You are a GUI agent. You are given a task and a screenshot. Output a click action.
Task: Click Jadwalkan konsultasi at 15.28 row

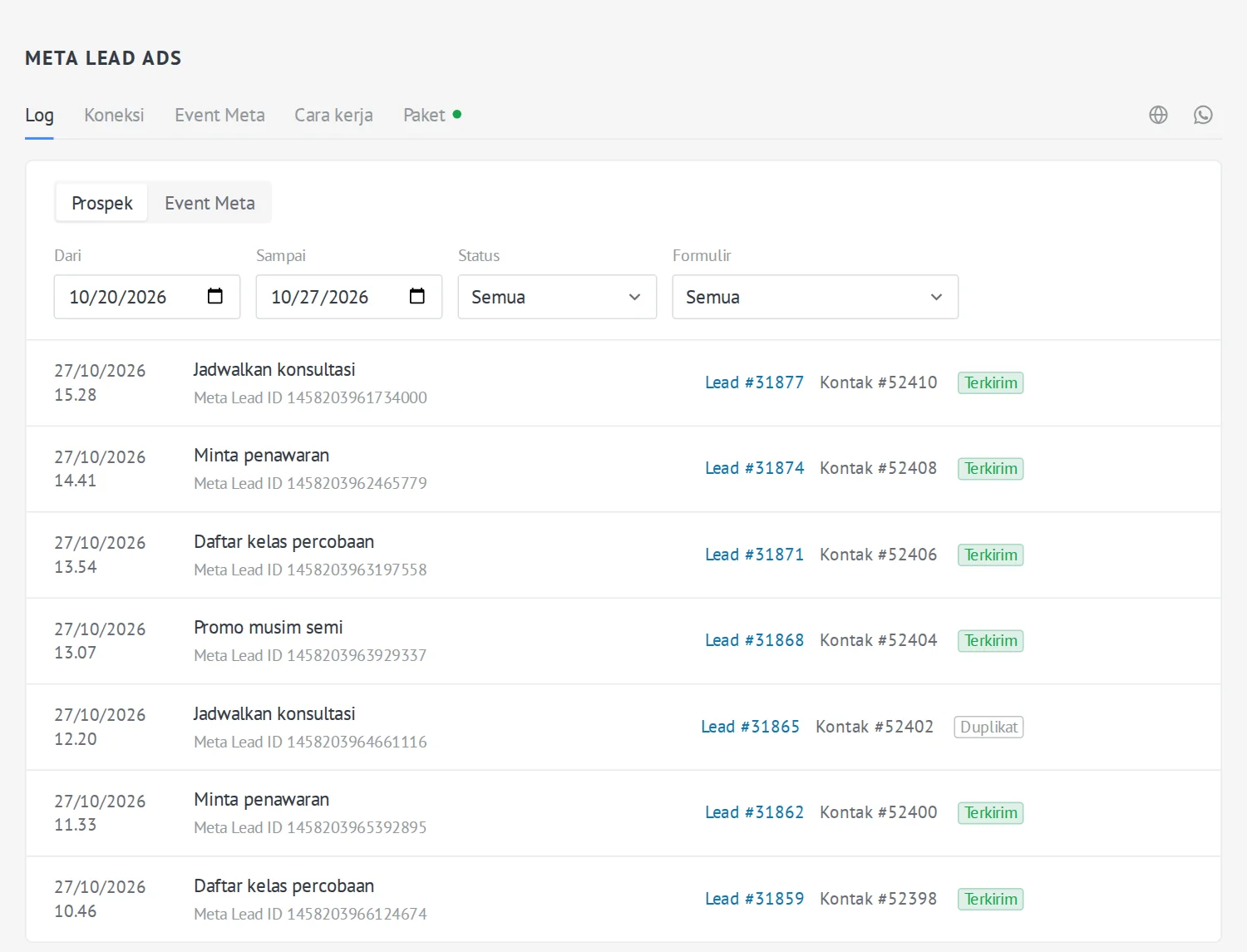pos(274,369)
